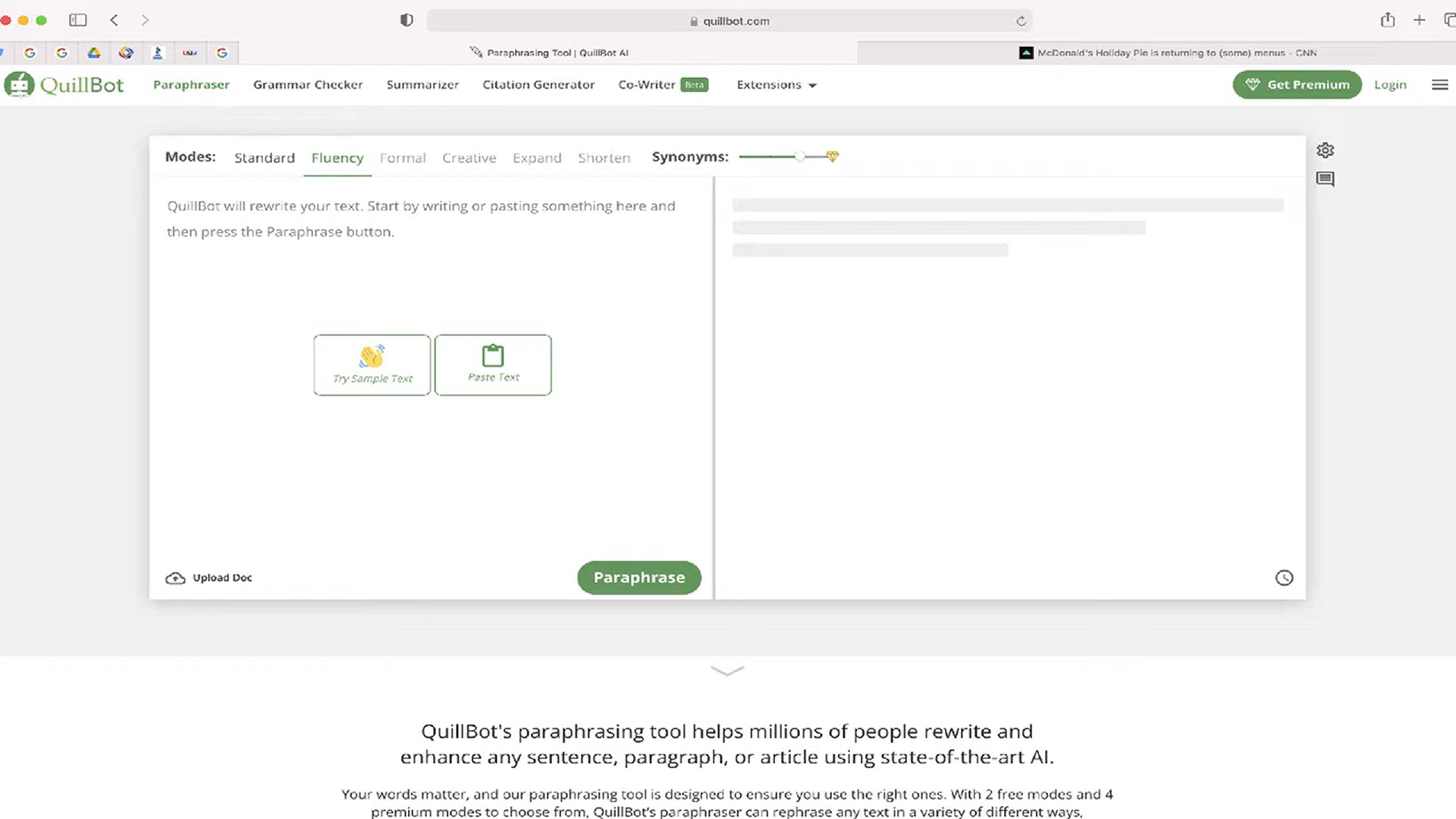The image size is (1456, 819).
Task: Open Google Drive pinned tab
Action: coord(94,52)
